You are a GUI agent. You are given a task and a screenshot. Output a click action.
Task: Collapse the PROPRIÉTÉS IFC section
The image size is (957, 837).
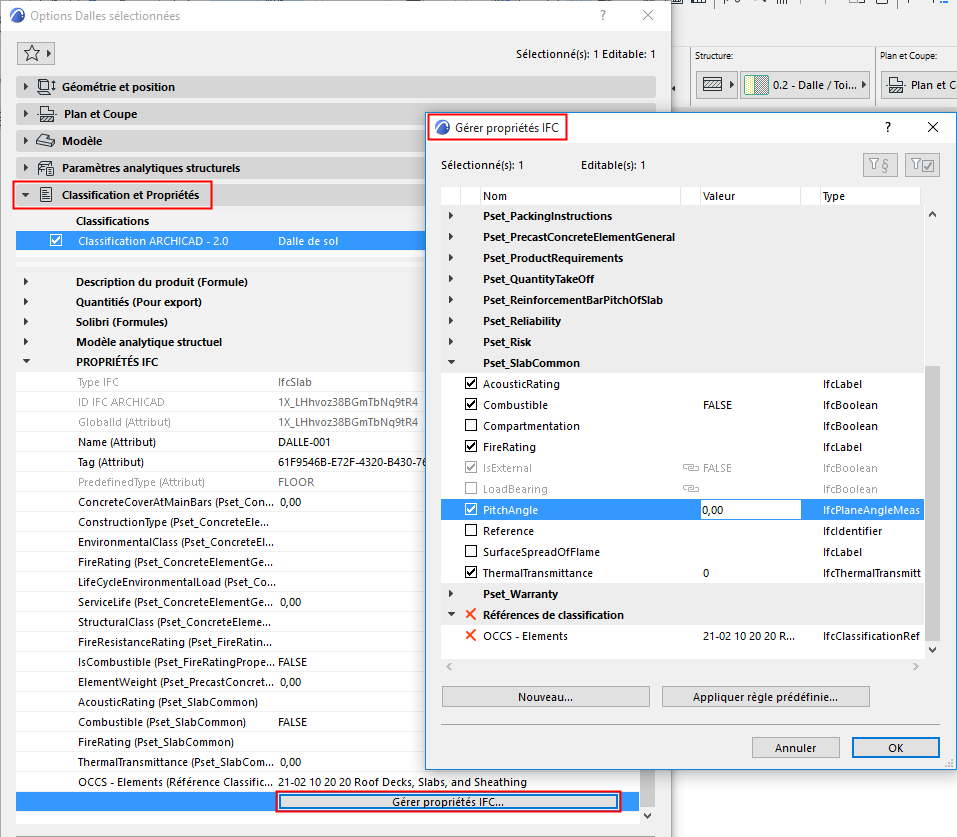point(26,361)
